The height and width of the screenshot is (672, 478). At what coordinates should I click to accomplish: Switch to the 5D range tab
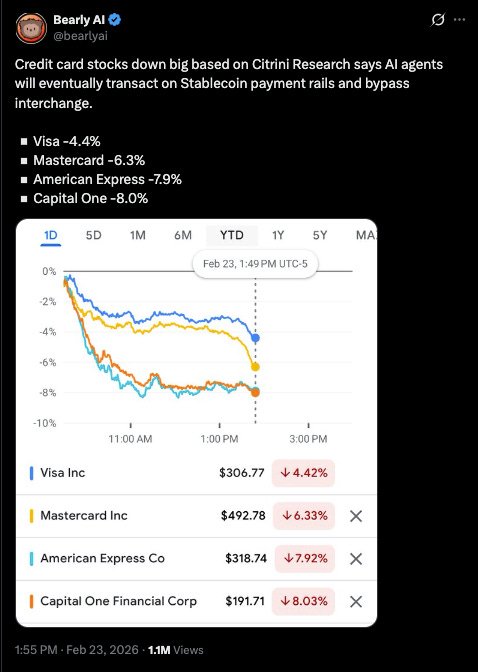tap(93, 235)
